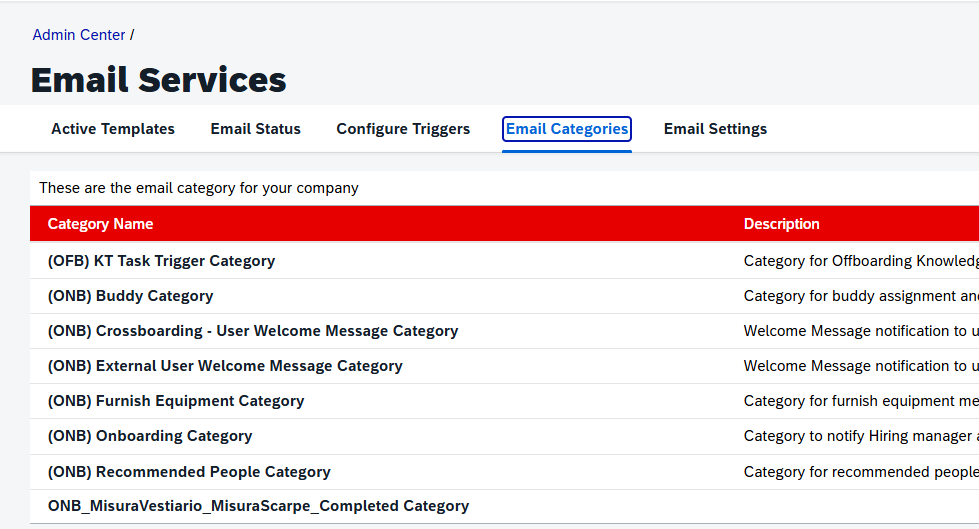Open the Email Status tab

tap(255, 129)
